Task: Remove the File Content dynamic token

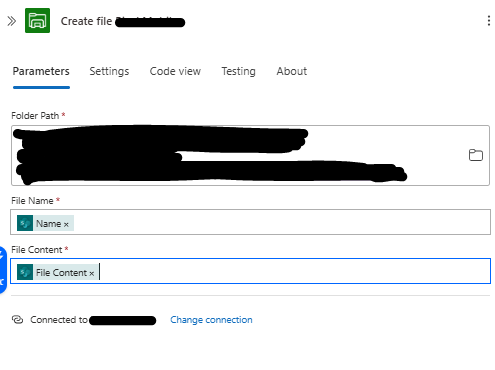Action: pyautogui.click(x=91, y=273)
